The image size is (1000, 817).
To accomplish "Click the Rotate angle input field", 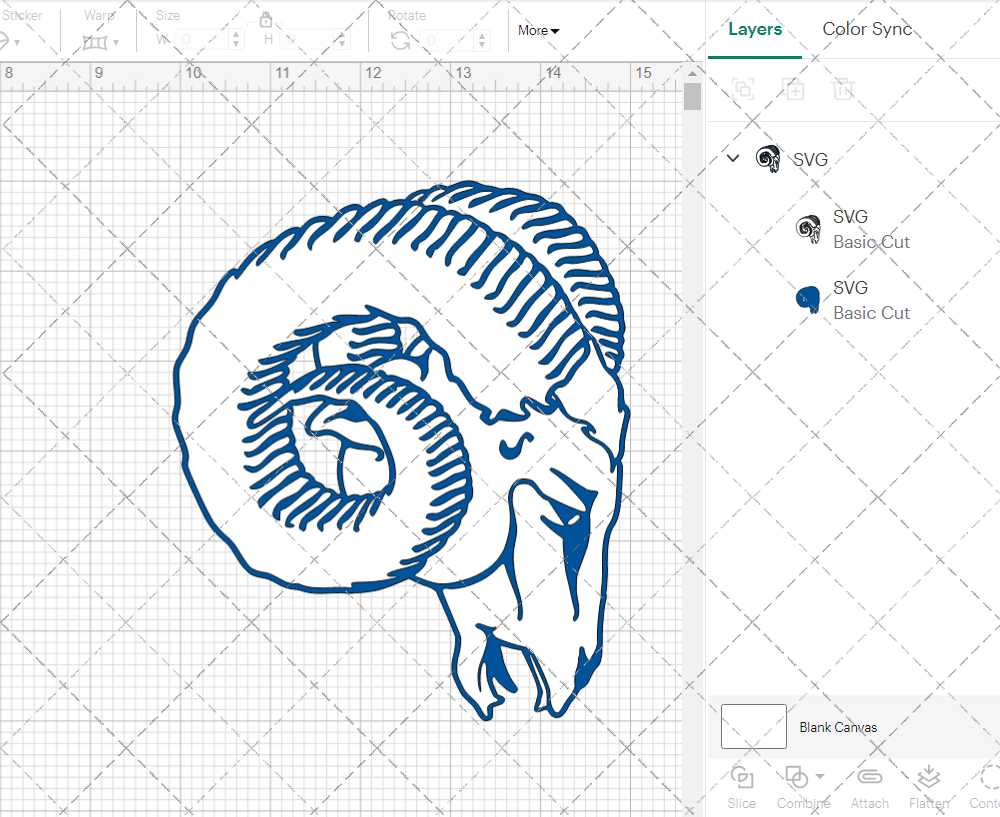I will tap(448, 40).
